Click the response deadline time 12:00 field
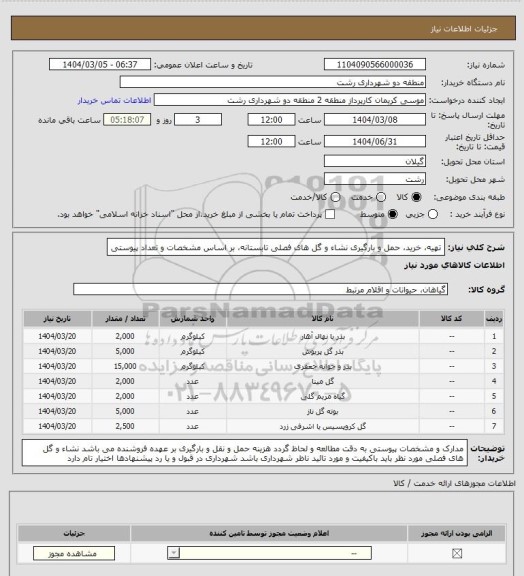Image resolution: width=524 pixels, height=576 pixels. (272, 120)
